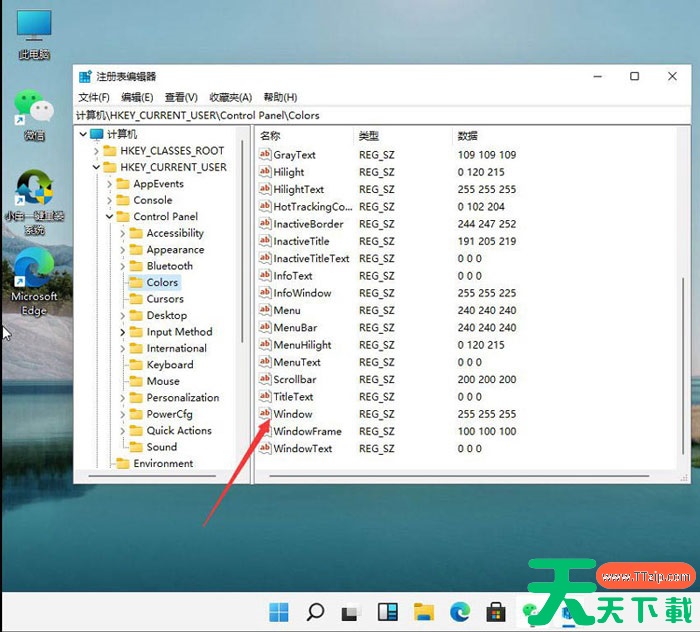
Task: Open the 帮助(H) menu
Action: click(280, 97)
